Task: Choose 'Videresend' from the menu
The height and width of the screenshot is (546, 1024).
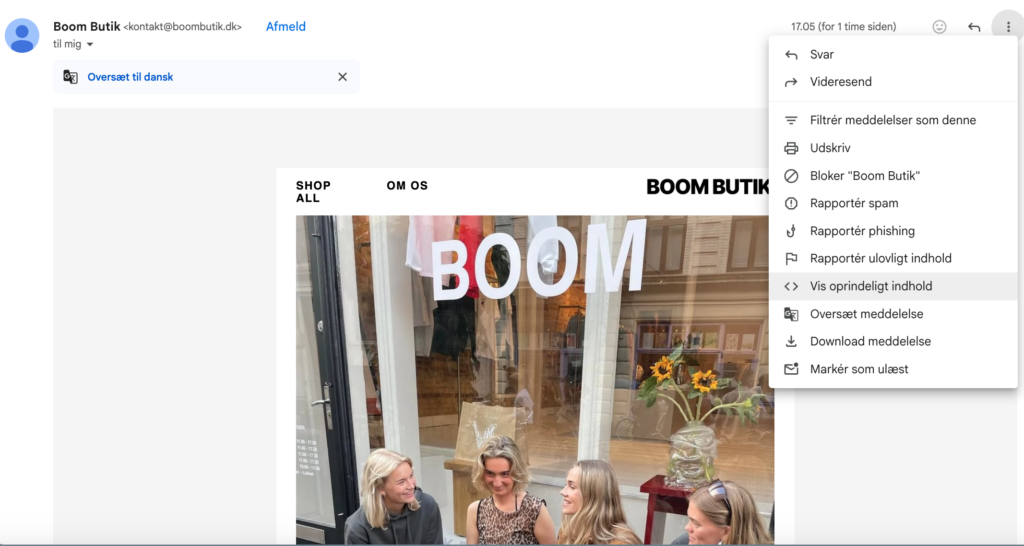Action: [x=893, y=82]
